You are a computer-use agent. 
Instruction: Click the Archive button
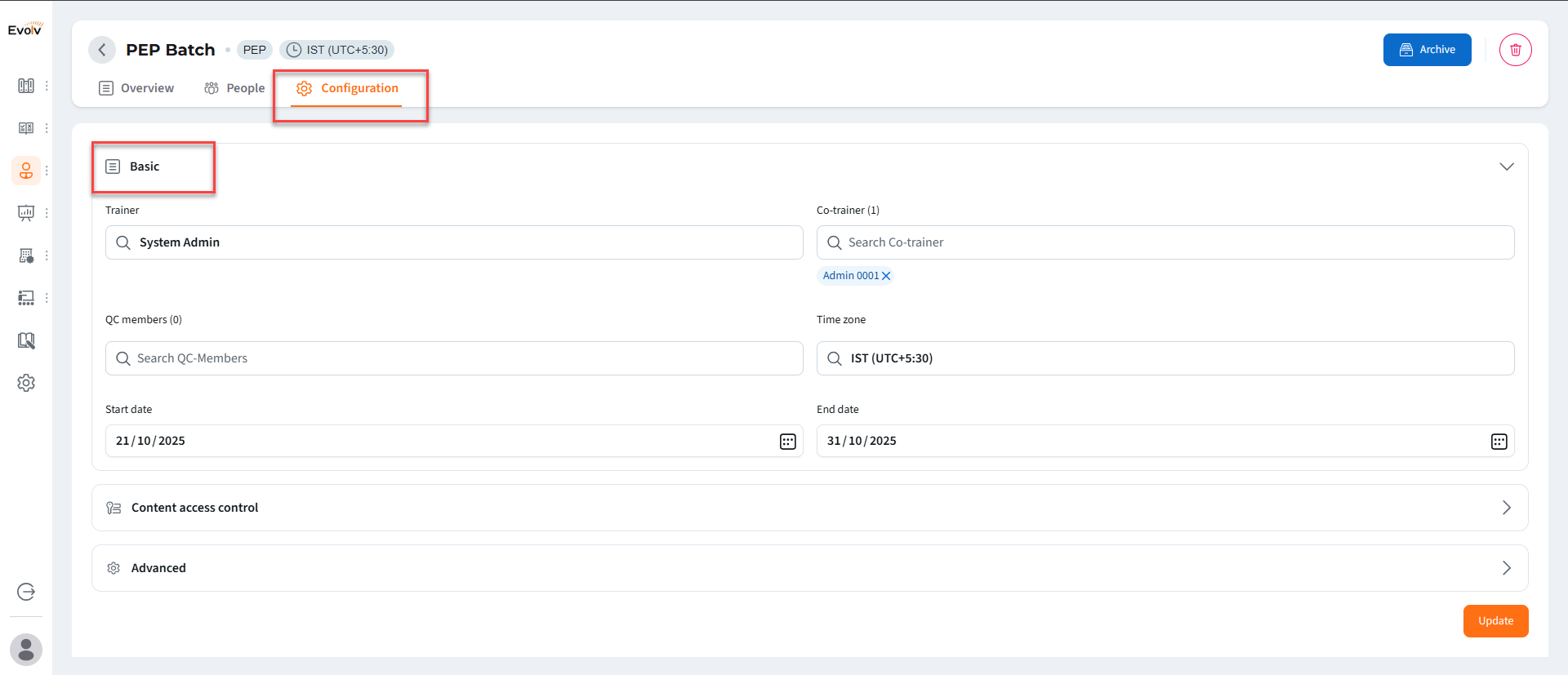pos(1427,50)
